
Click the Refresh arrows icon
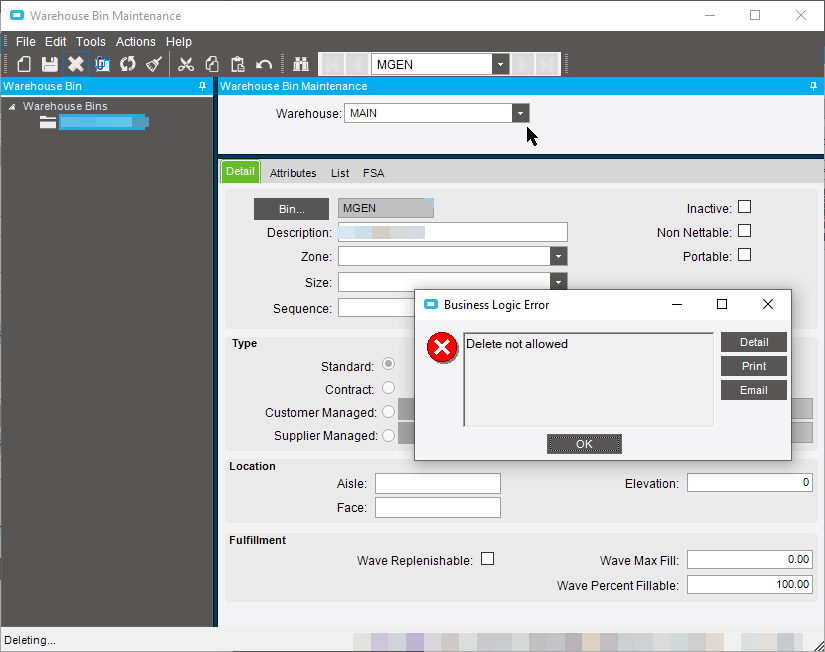[x=128, y=64]
